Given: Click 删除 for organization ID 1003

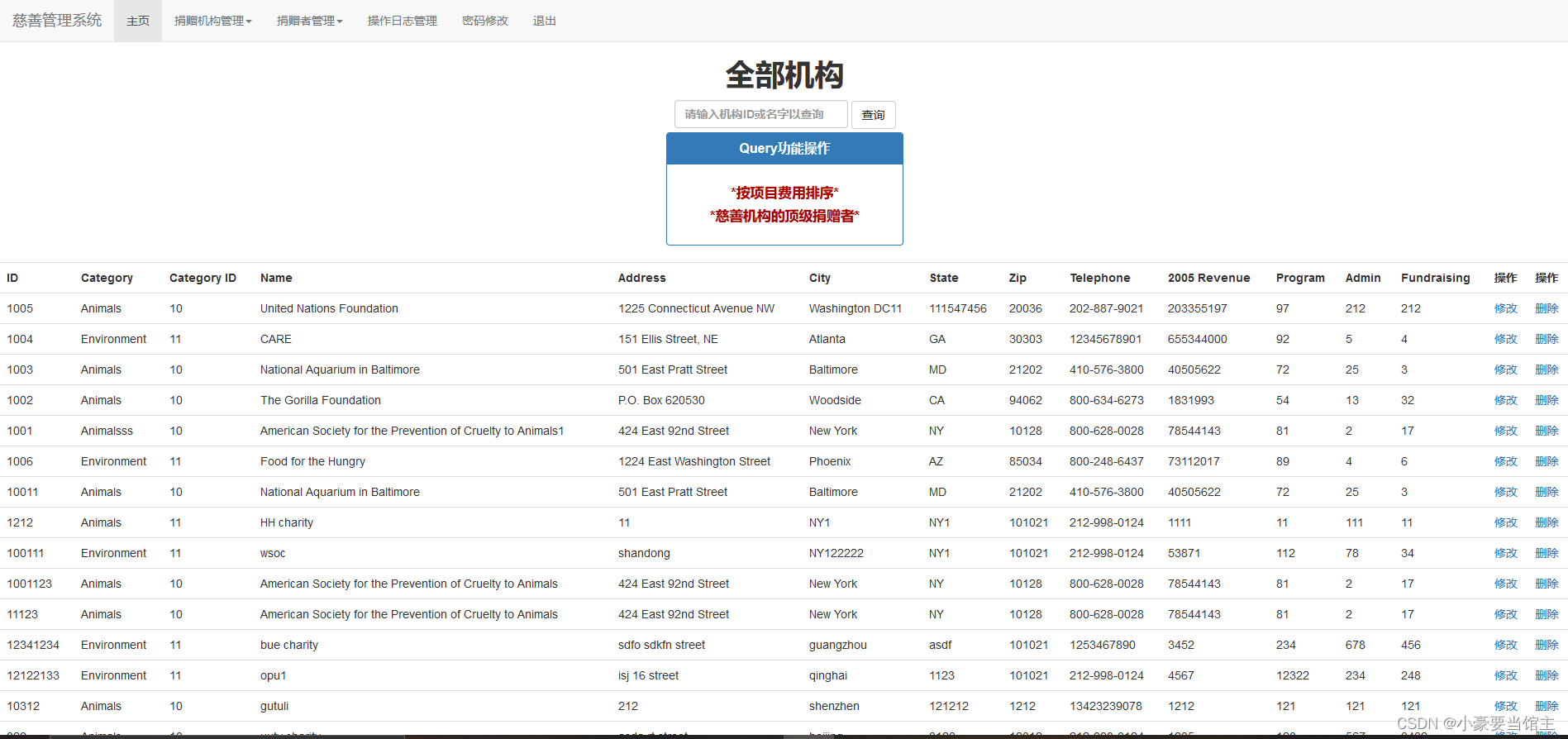Looking at the screenshot, I should pos(1547,369).
